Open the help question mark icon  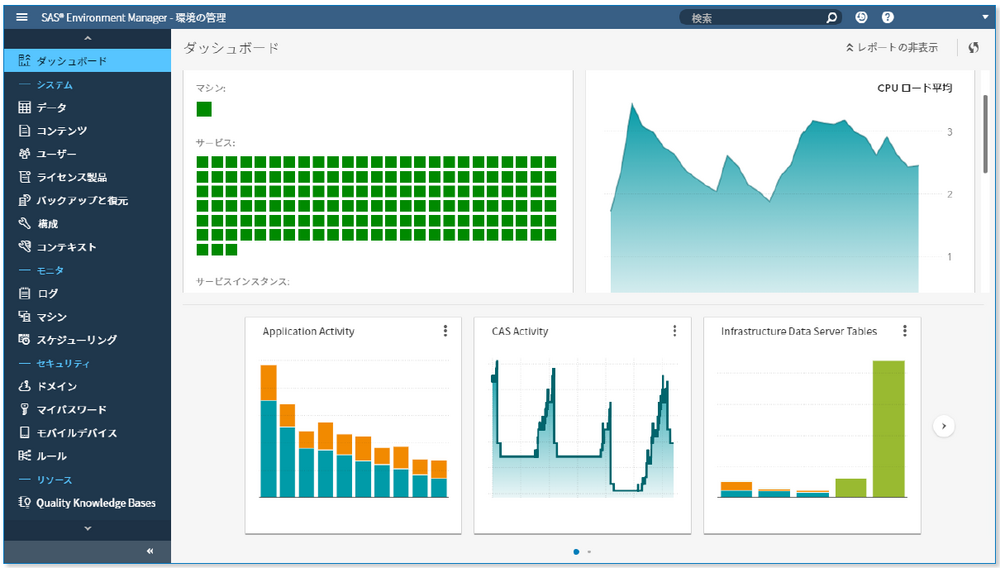coord(887,18)
